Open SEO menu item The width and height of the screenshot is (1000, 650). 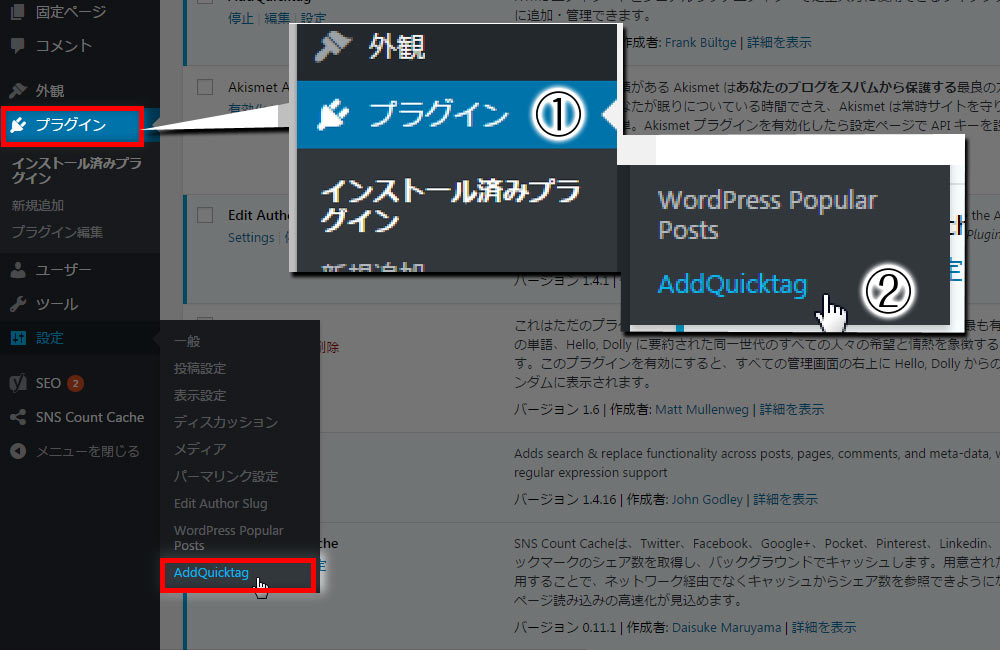point(48,383)
